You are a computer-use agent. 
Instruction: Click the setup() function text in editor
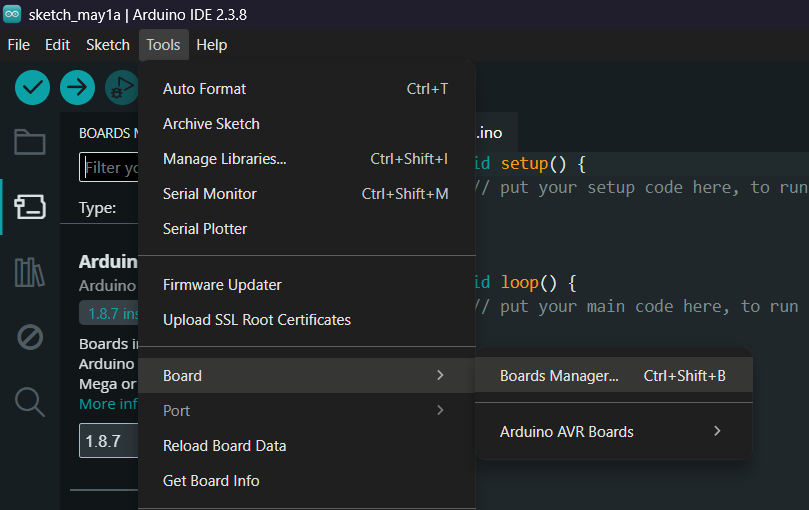(x=534, y=164)
